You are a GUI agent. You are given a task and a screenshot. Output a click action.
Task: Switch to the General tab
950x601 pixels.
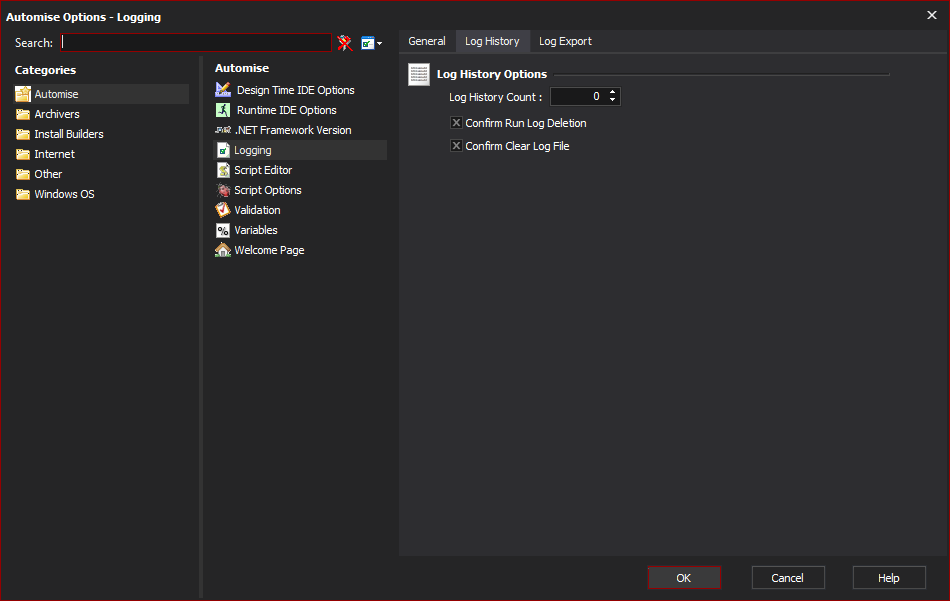click(x=427, y=41)
